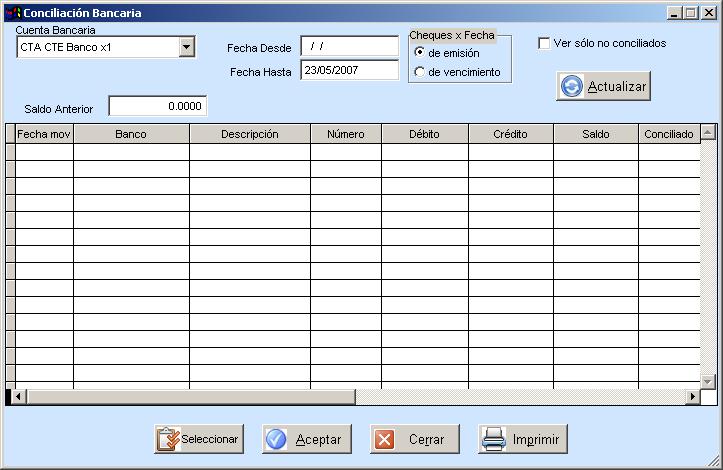Click the vertical scrollbar down arrow
This screenshot has width=723, height=470.
708,381
